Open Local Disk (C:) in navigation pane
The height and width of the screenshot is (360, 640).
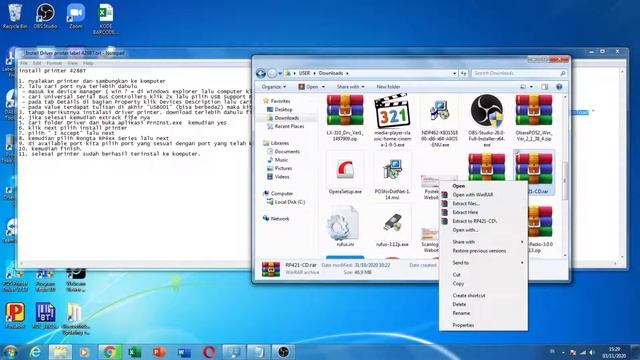click(x=290, y=202)
